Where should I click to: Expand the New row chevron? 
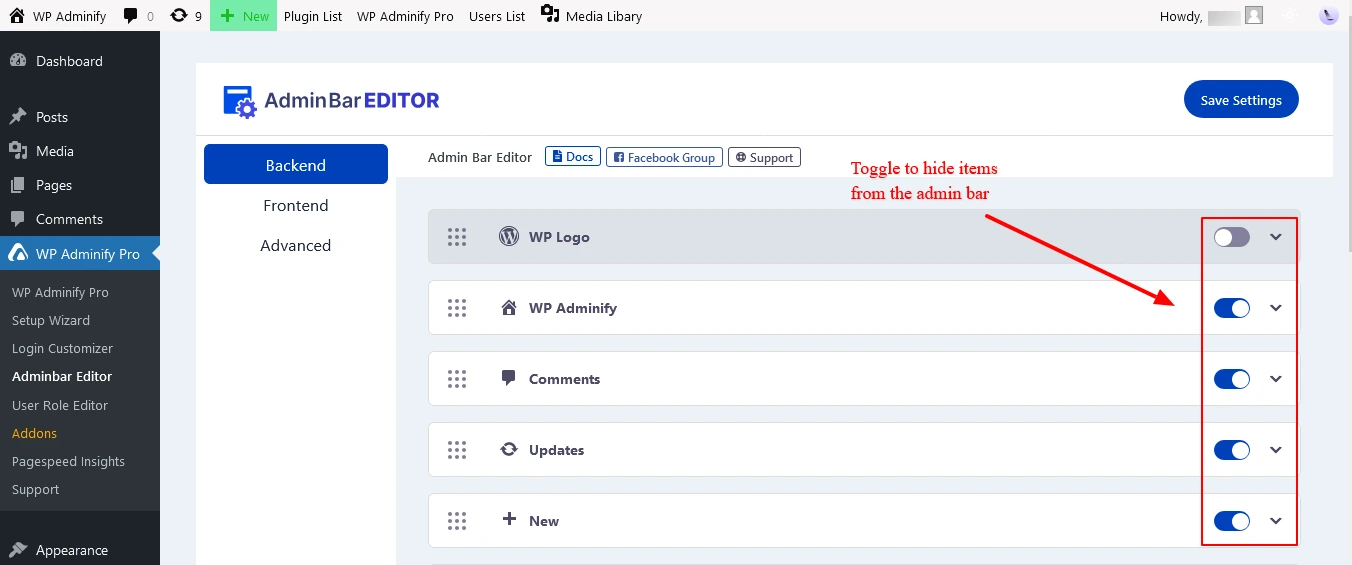point(1276,521)
